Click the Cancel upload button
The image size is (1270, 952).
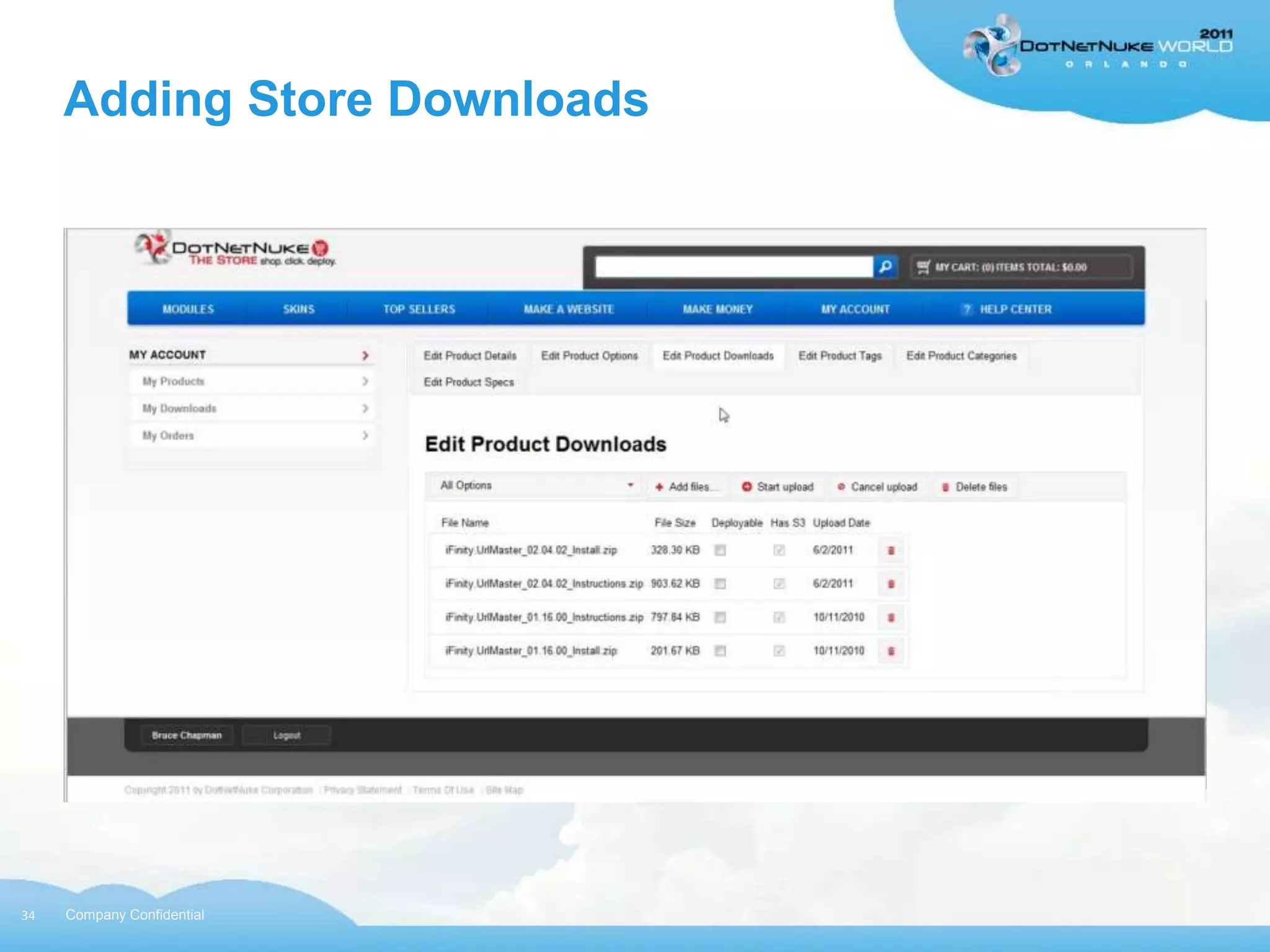(x=877, y=487)
